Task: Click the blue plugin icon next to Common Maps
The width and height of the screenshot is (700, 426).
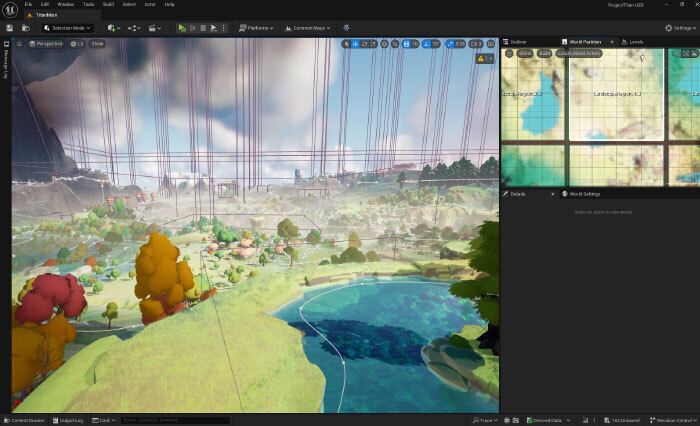Action: tap(346, 28)
